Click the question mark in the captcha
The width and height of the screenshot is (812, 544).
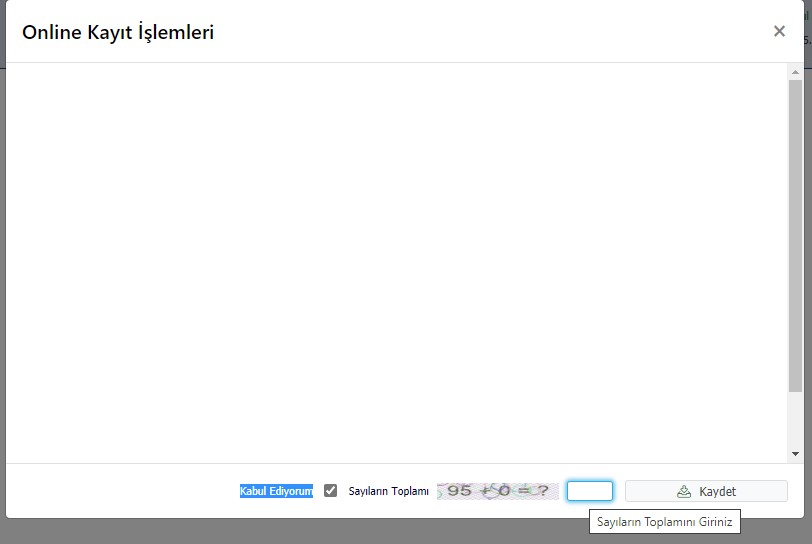tap(541, 491)
